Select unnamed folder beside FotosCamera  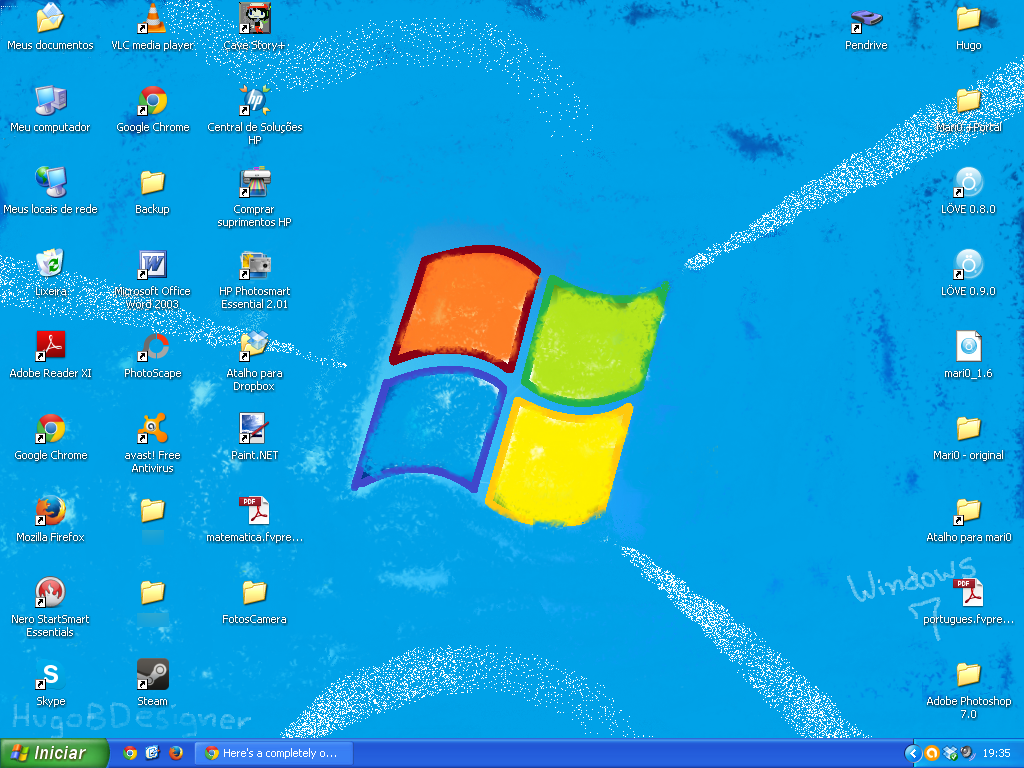[152, 592]
